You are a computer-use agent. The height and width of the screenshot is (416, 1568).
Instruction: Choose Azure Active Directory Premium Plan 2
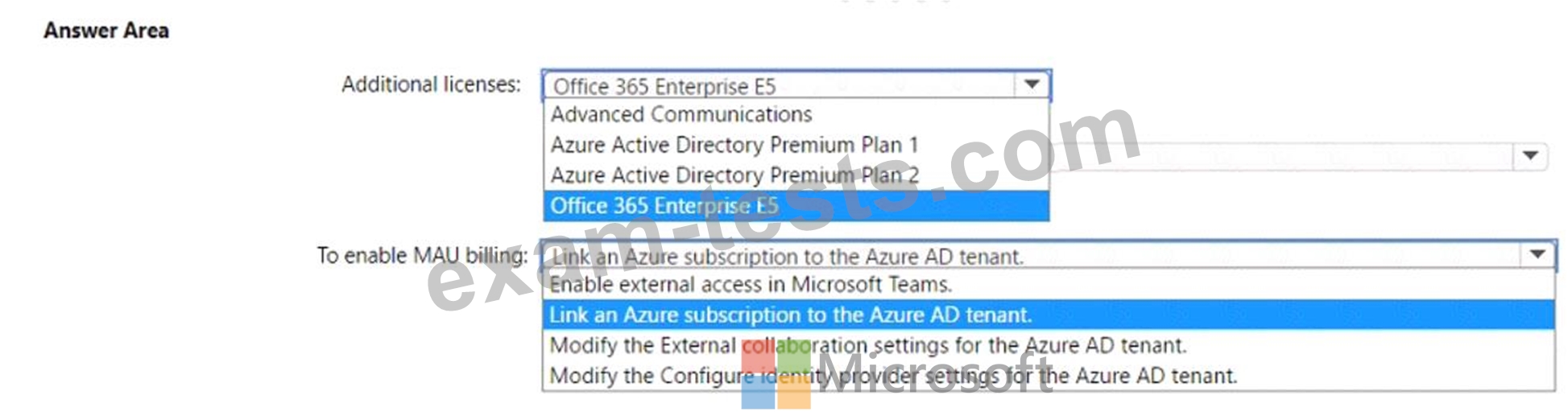point(734,175)
